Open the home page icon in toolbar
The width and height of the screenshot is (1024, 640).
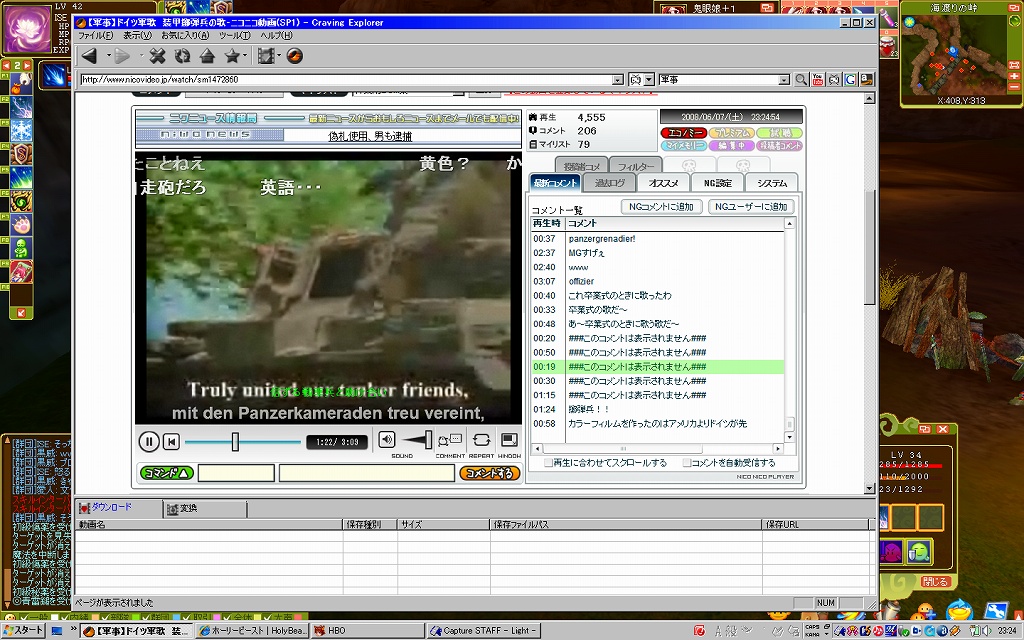tap(207, 56)
